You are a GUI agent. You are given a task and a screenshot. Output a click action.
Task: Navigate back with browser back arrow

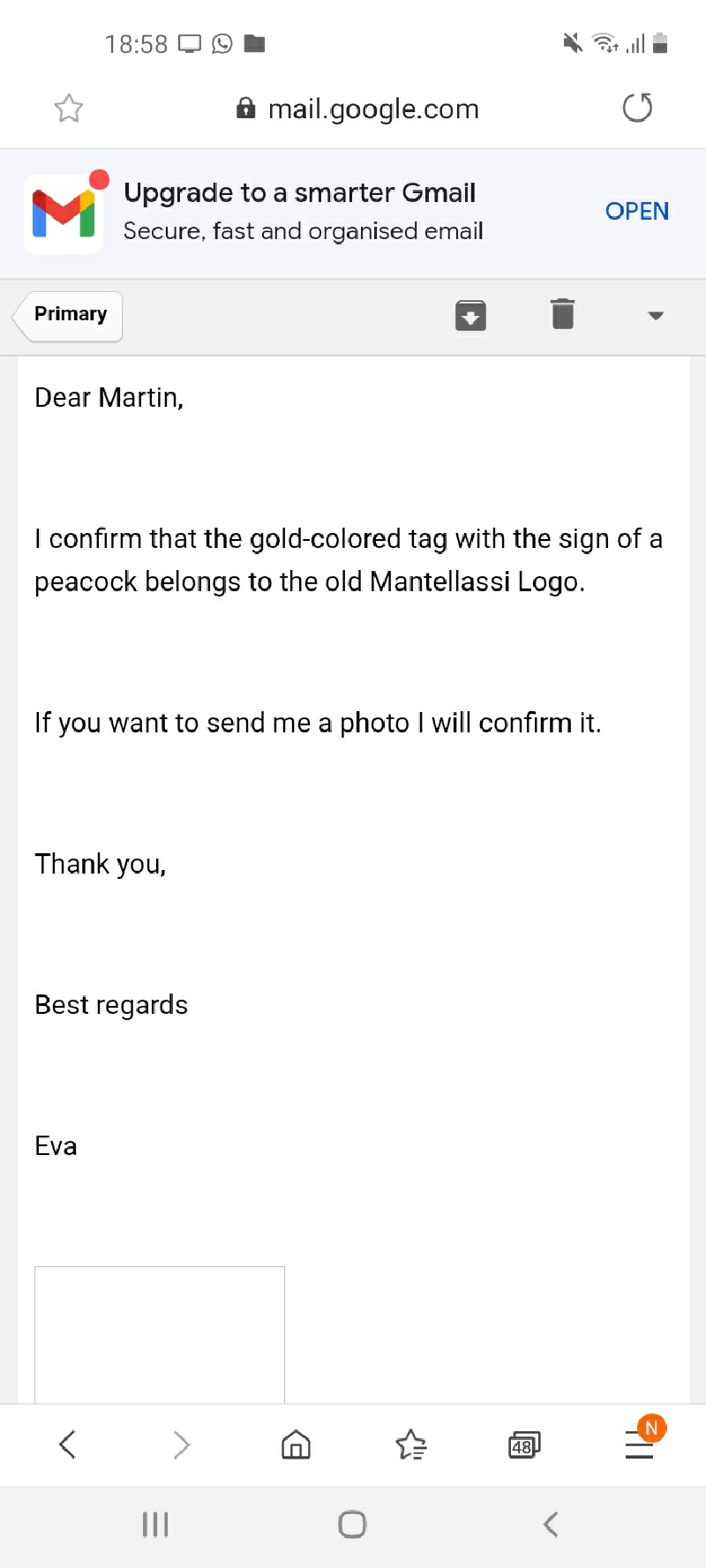click(x=67, y=1444)
